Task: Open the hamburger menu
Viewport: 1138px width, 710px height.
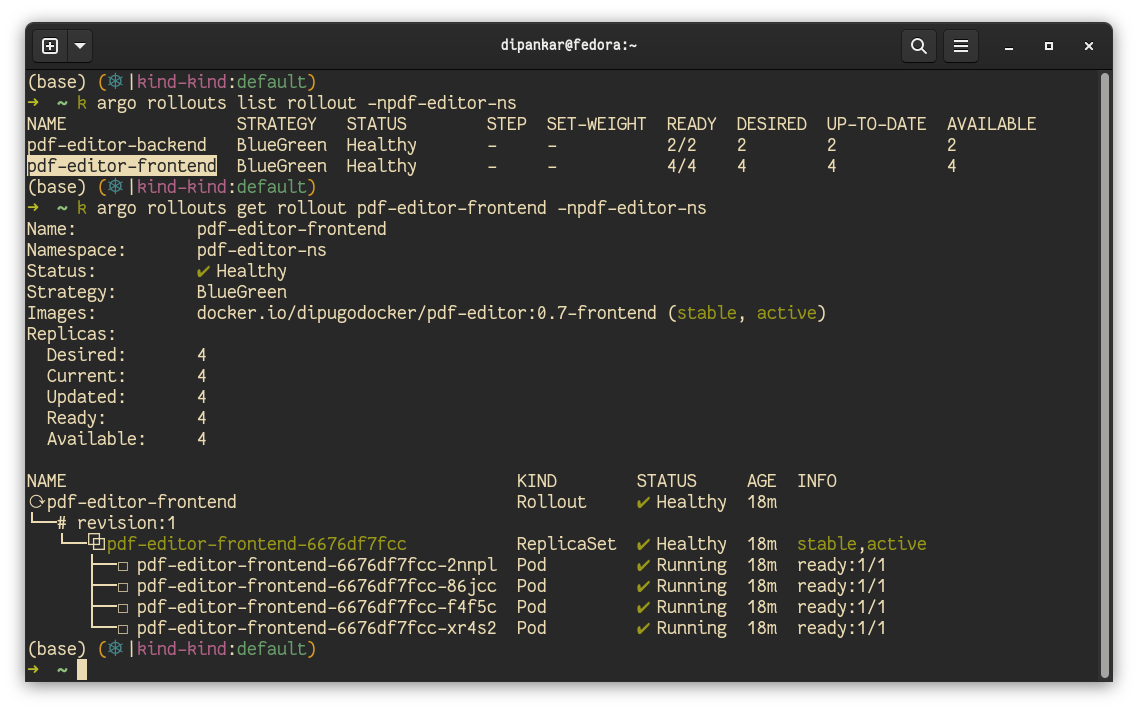Action: (960, 46)
